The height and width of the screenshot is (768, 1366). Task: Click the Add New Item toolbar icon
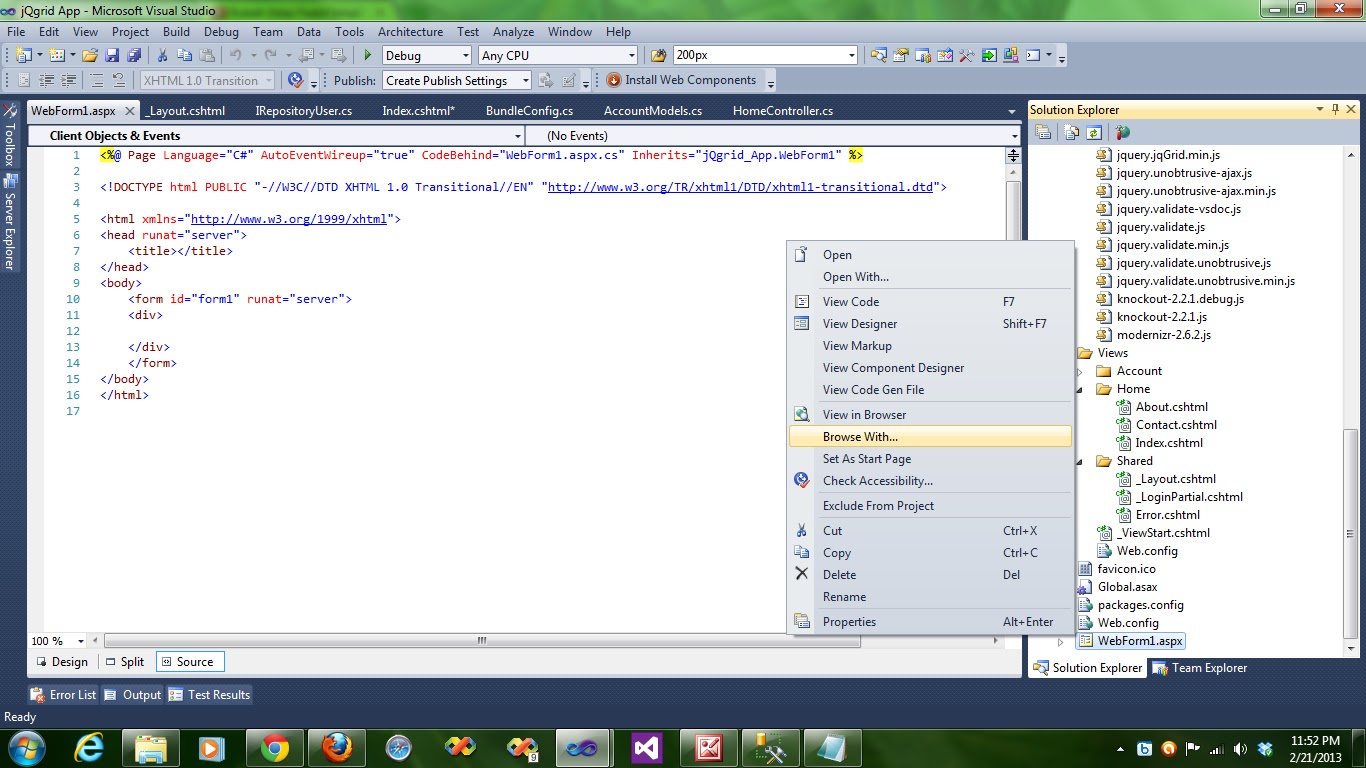pyautogui.click(x=56, y=56)
